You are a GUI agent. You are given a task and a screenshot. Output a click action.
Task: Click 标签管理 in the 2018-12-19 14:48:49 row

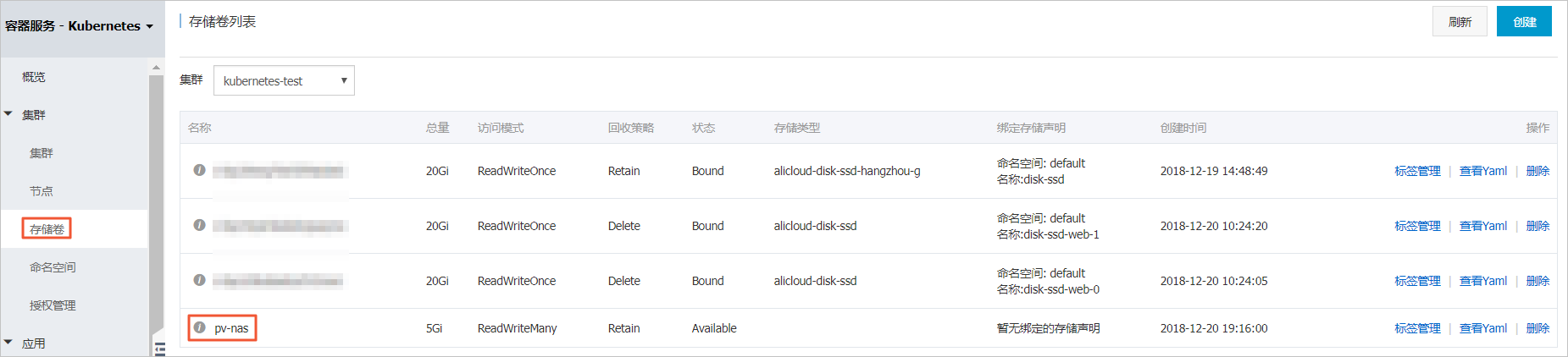[x=1417, y=171]
